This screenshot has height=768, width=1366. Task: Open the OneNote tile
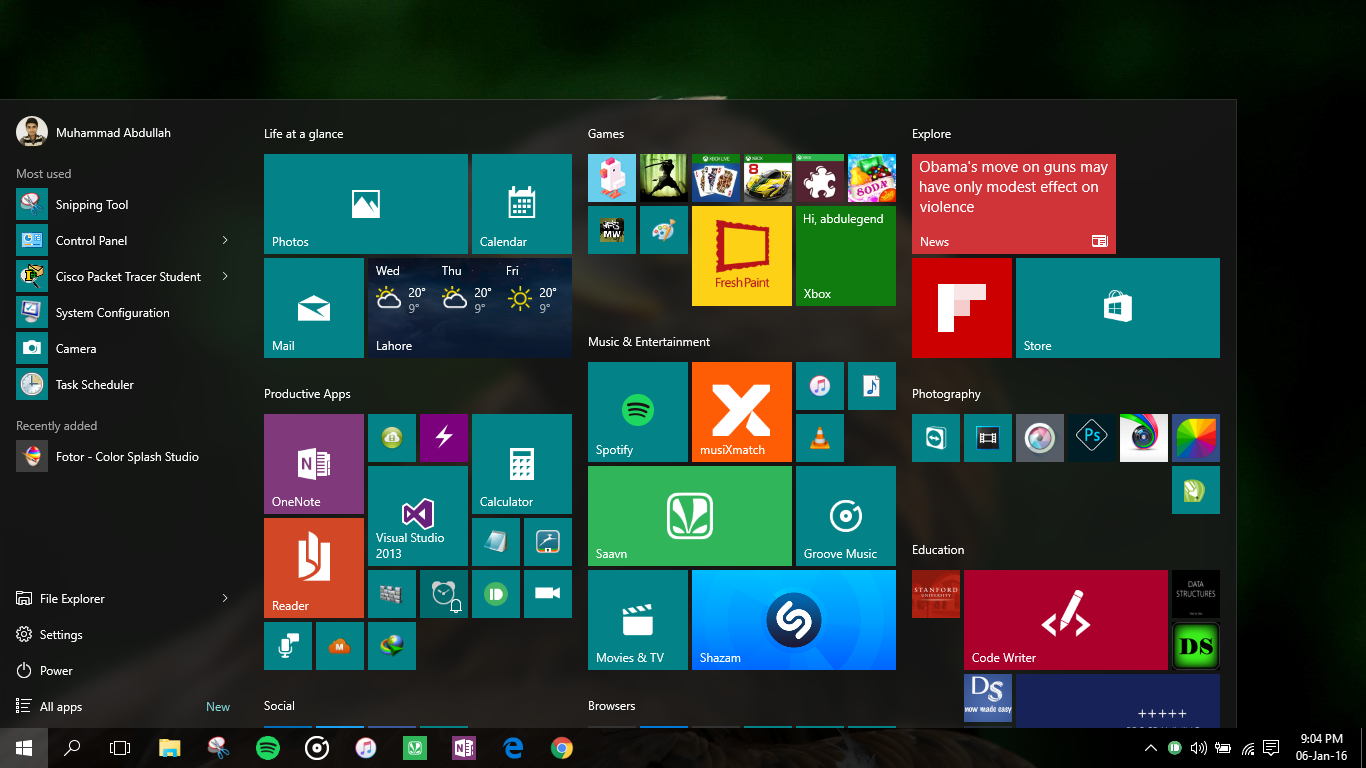coord(313,463)
